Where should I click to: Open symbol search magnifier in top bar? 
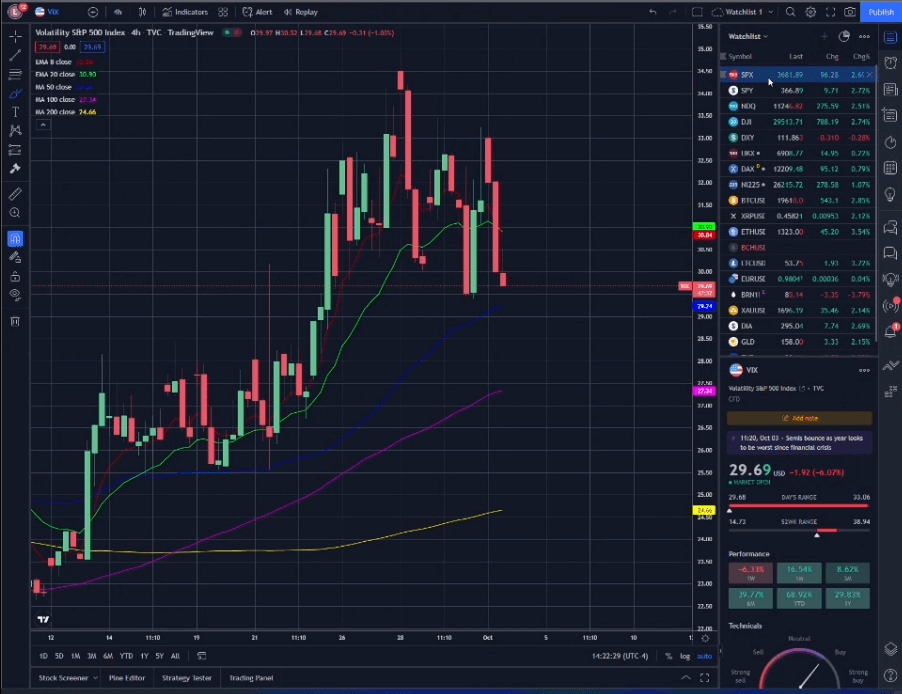click(790, 12)
